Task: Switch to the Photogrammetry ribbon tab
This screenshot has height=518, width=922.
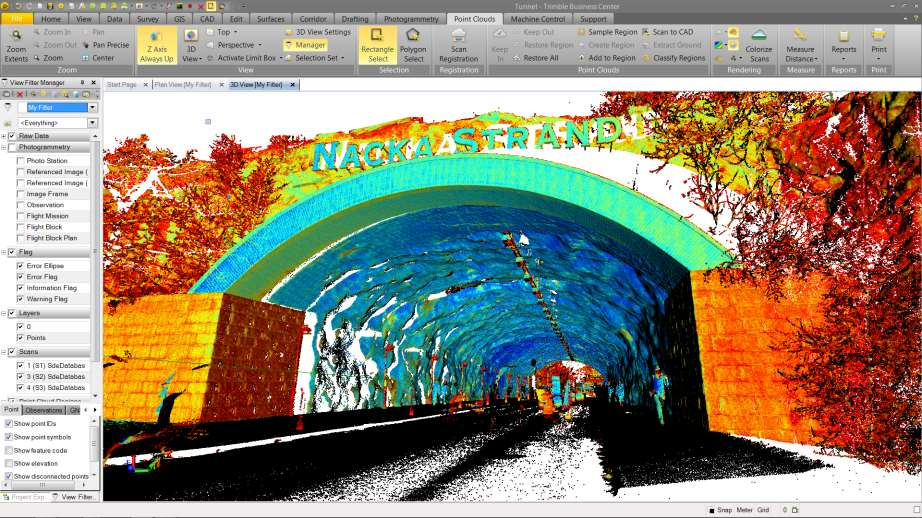Action: (x=411, y=19)
